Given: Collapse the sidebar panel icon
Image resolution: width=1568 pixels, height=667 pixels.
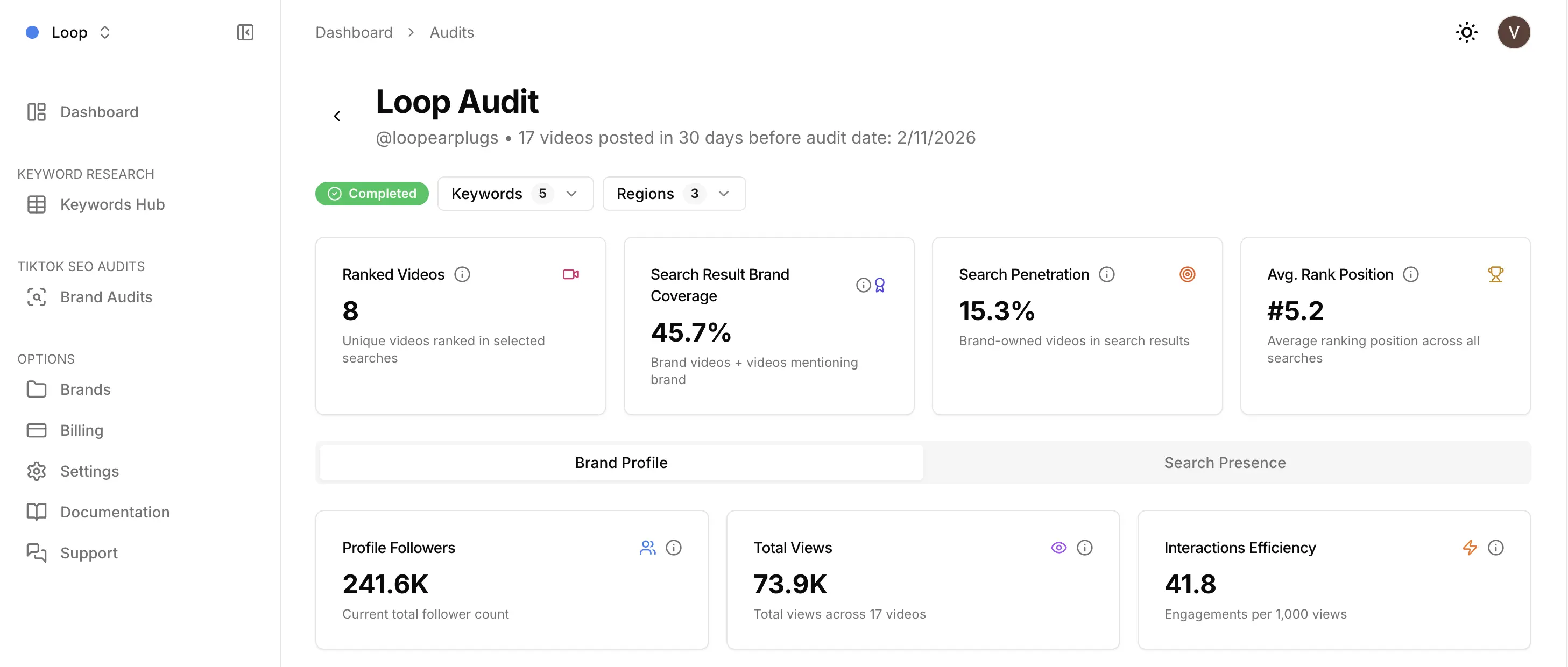Looking at the screenshot, I should point(245,32).
